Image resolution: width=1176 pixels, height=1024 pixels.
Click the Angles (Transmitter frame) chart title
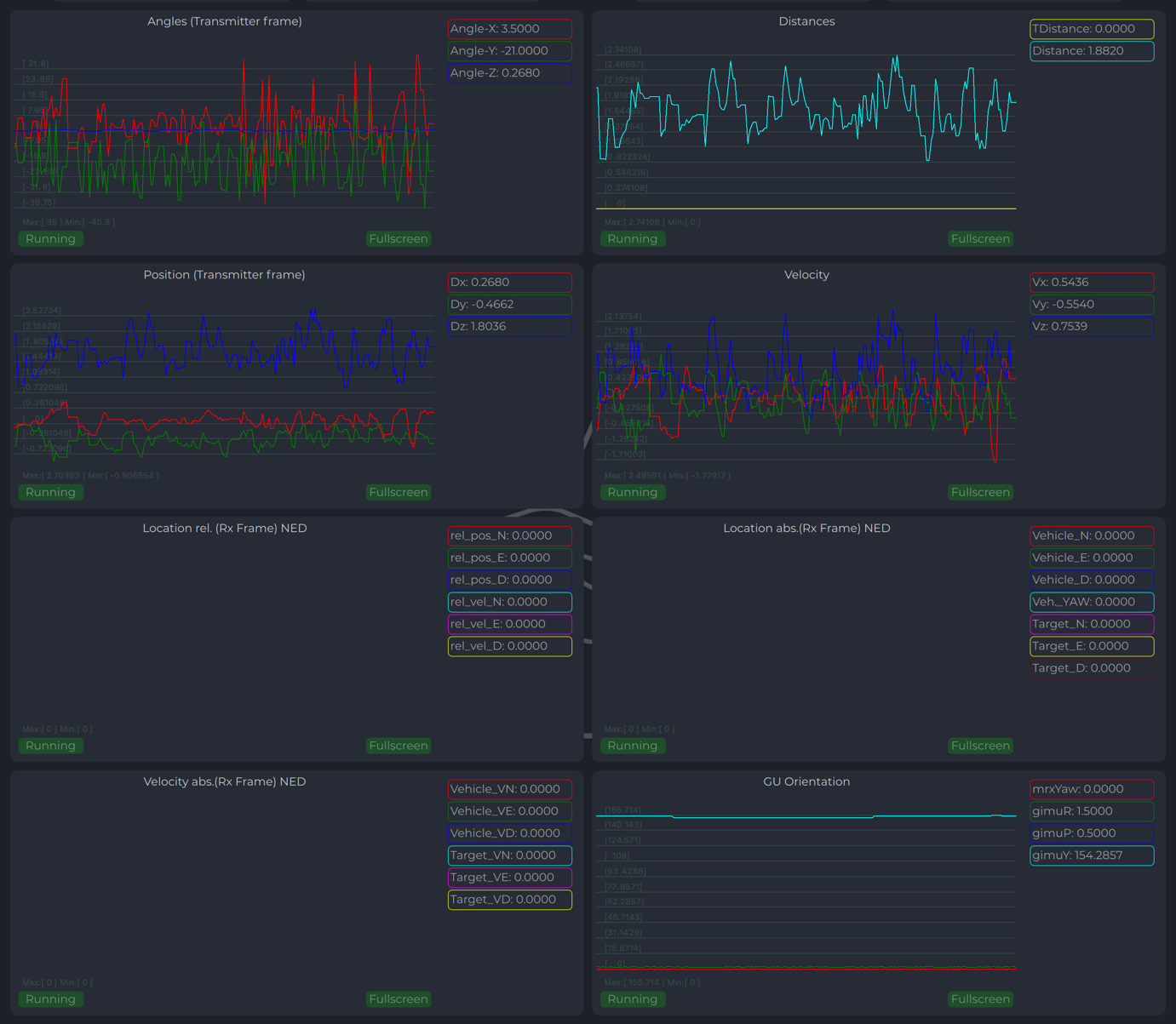coord(225,21)
